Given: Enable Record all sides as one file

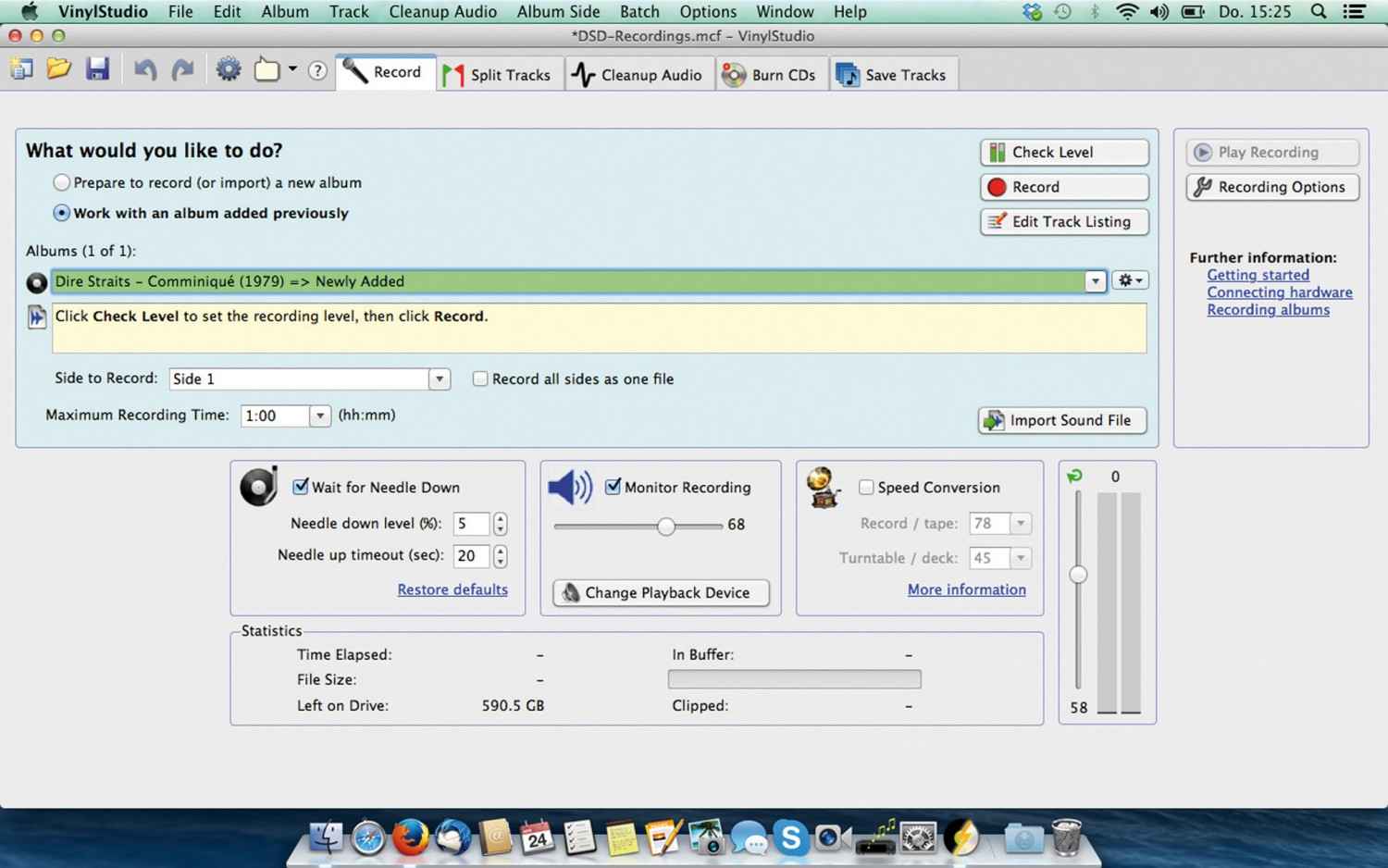Looking at the screenshot, I should 480,378.
